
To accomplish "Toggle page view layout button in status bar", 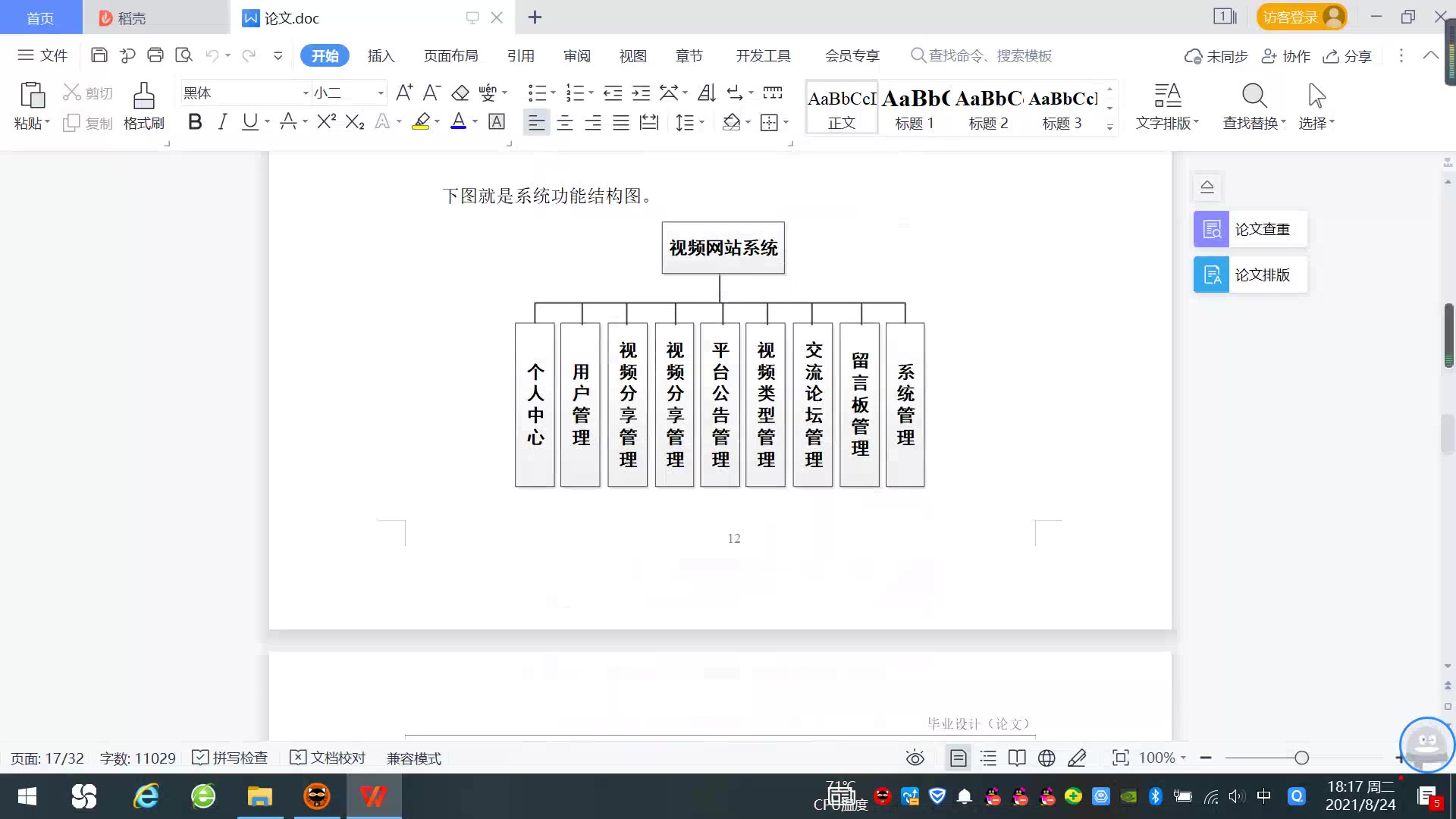I will (959, 758).
